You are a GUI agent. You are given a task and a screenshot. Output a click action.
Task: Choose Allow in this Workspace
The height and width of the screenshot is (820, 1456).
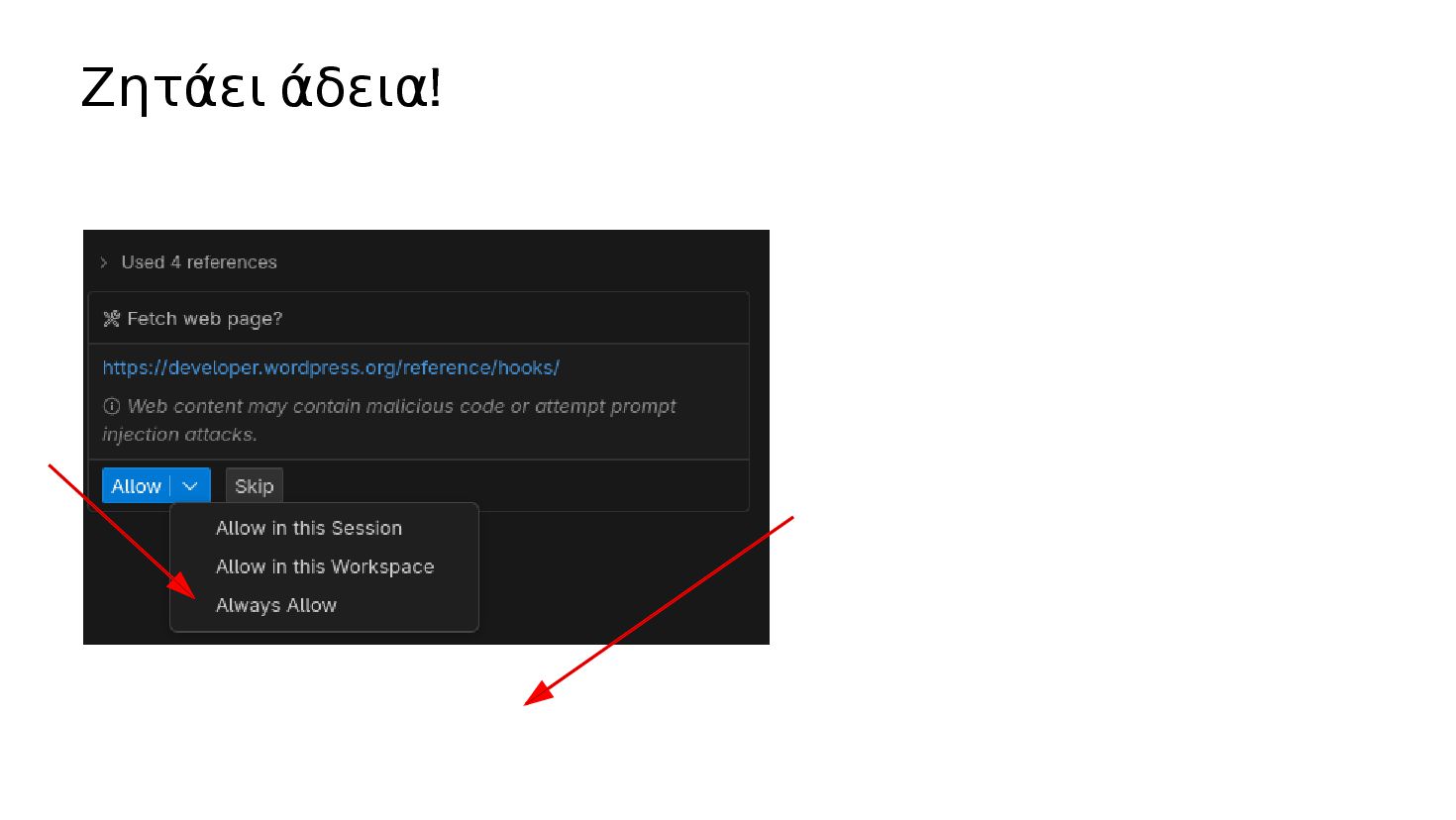(x=324, y=566)
